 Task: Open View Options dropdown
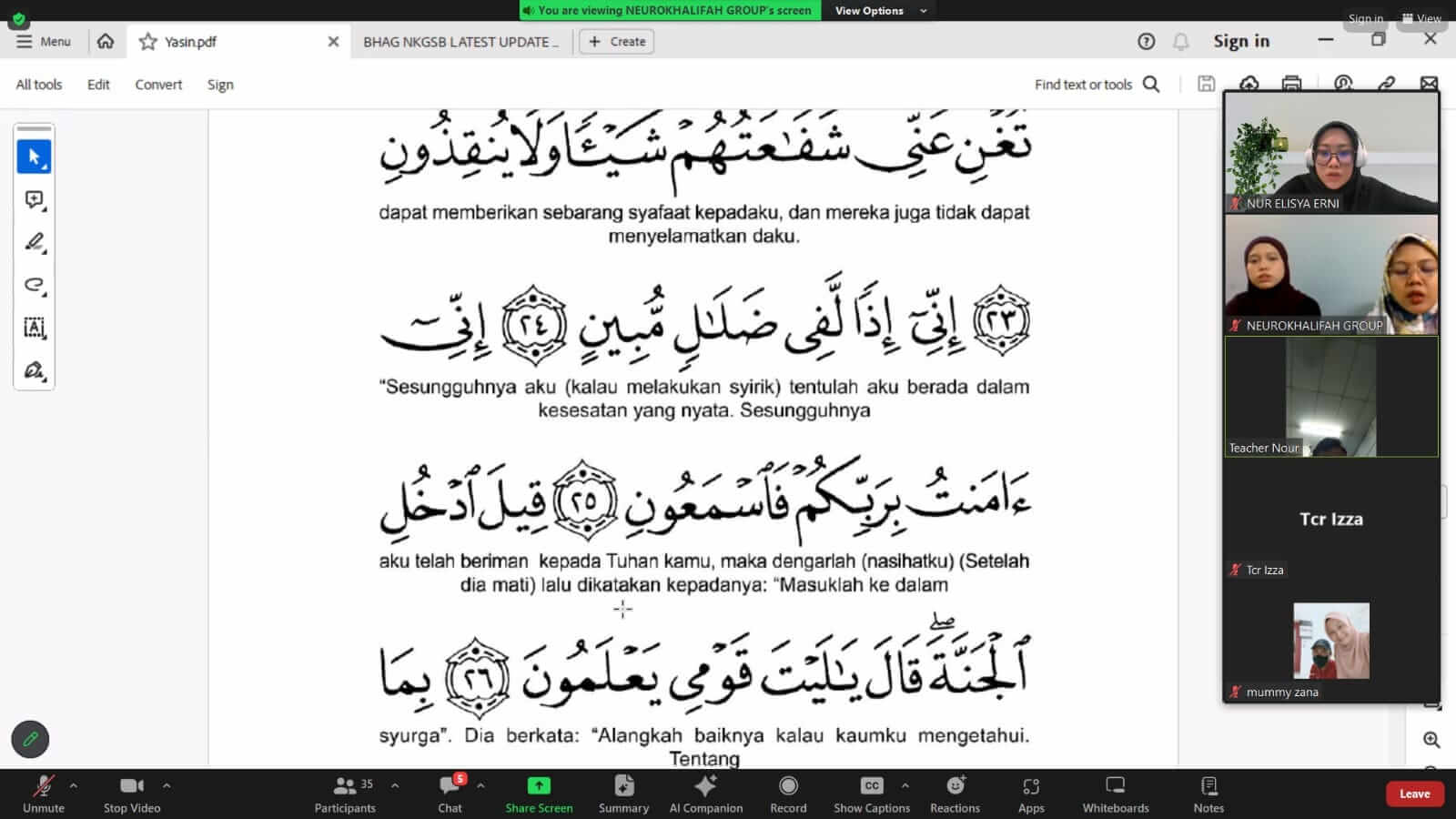tap(880, 10)
